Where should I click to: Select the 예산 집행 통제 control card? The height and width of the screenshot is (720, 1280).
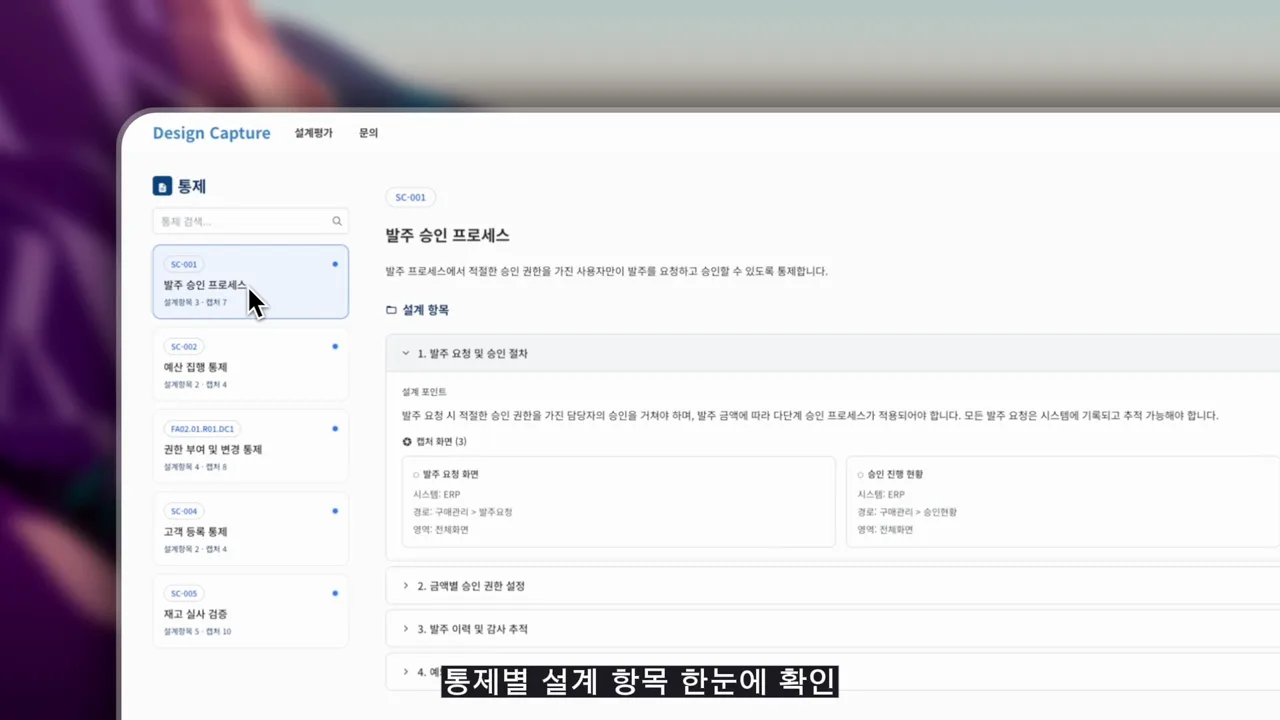click(x=250, y=364)
